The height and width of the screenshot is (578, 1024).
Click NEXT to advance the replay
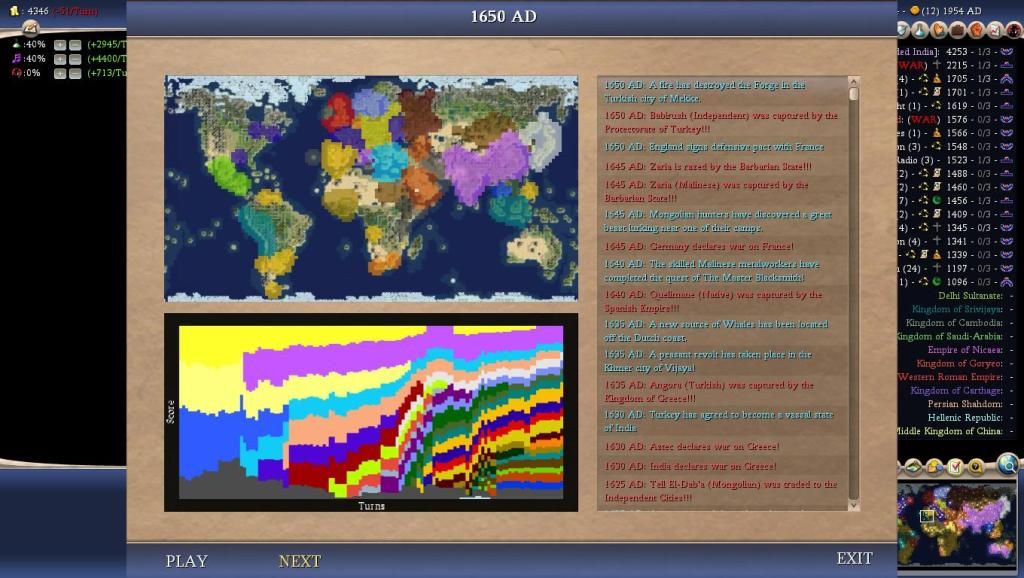(300, 561)
